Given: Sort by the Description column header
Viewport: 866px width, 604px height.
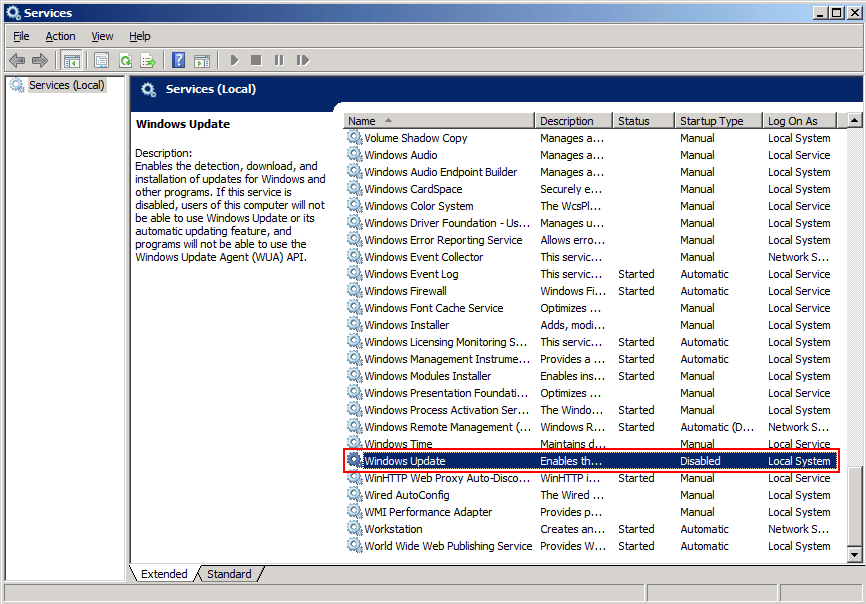Looking at the screenshot, I should pyautogui.click(x=574, y=121).
